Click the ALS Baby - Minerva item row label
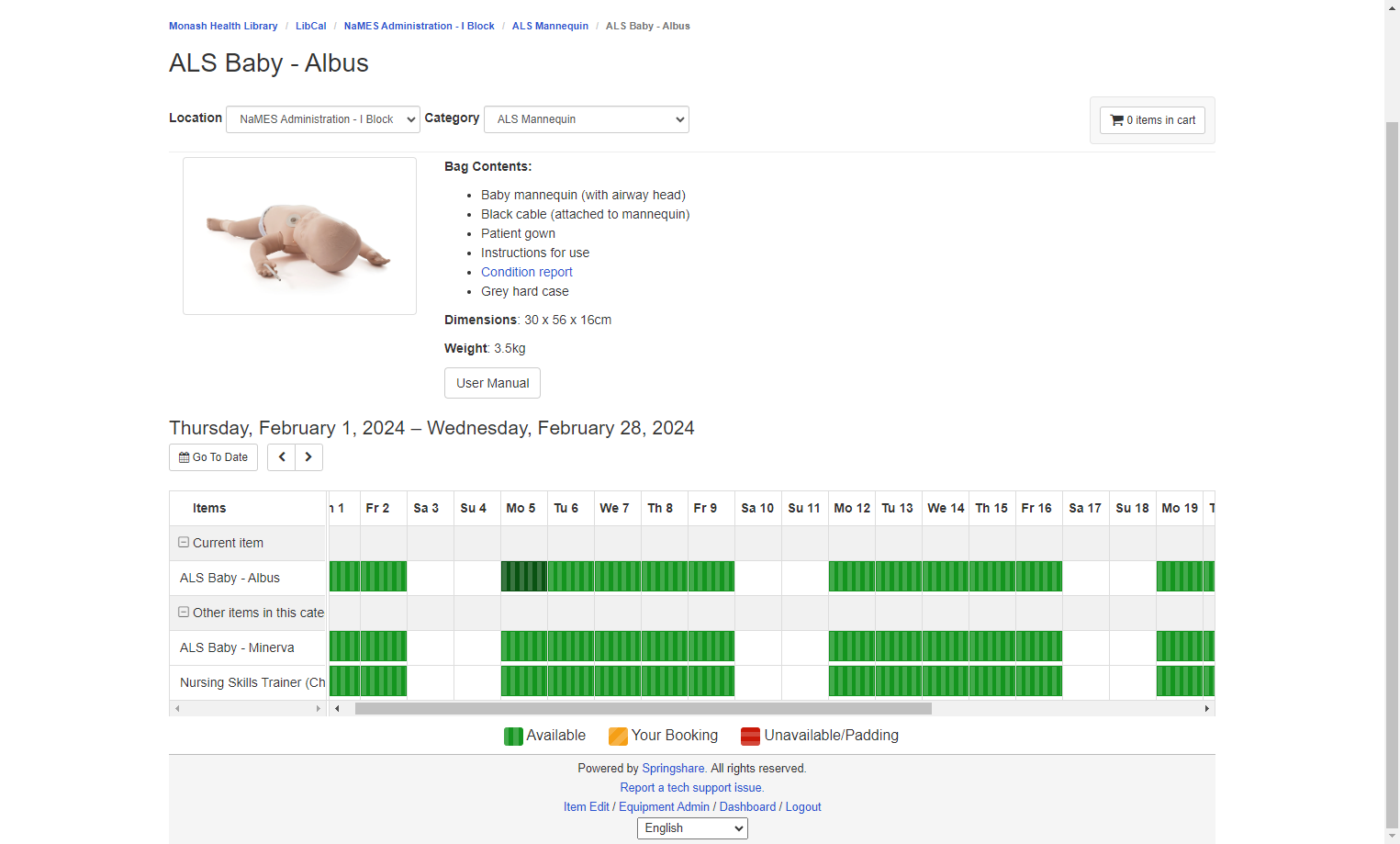This screenshot has height=844, width=1400. pos(237,647)
